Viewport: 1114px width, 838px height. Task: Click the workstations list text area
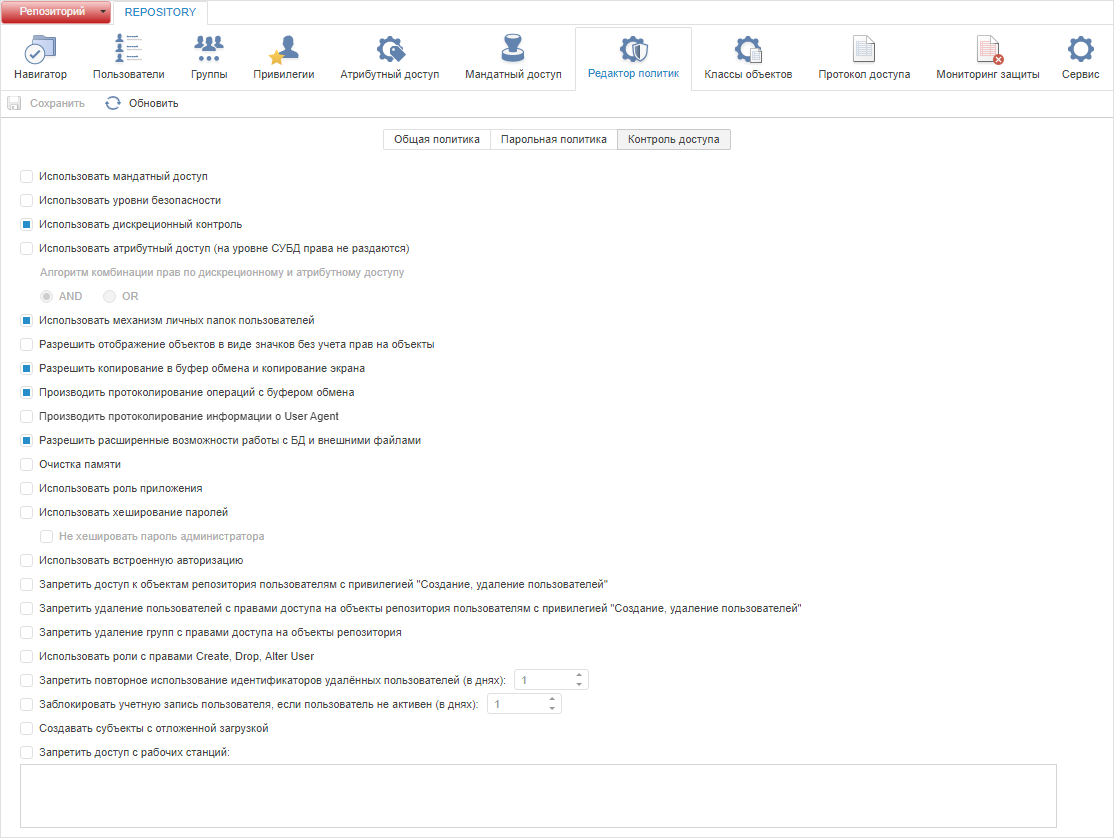539,796
